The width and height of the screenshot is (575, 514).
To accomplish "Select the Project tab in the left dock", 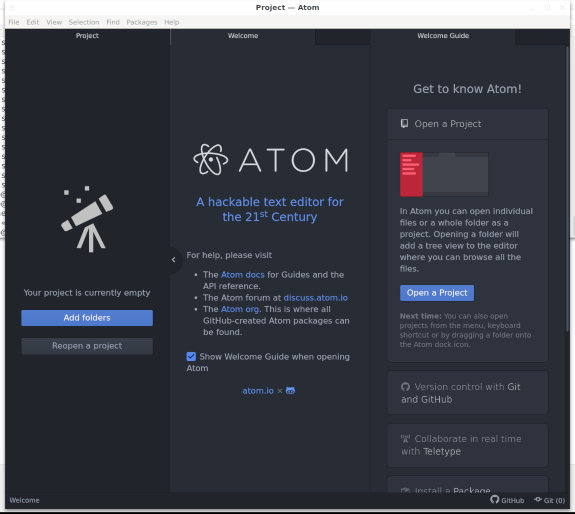I will click(x=87, y=36).
